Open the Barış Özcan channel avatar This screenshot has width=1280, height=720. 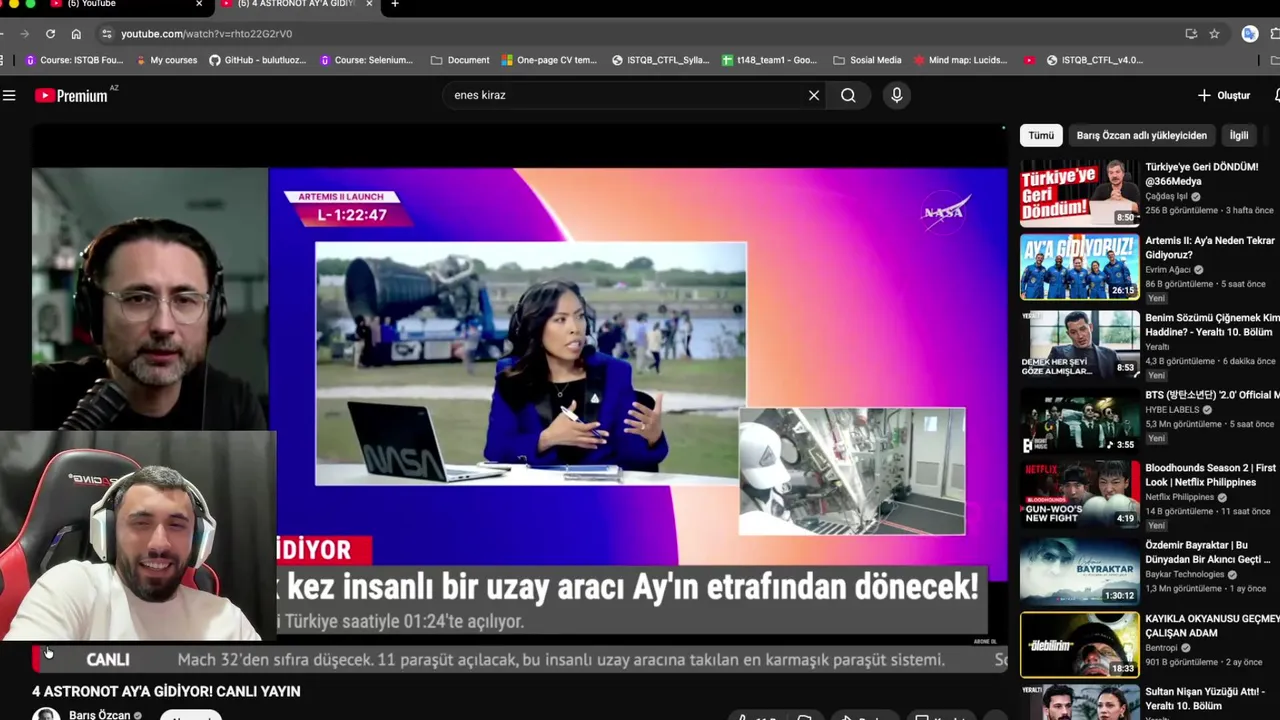pos(46,714)
